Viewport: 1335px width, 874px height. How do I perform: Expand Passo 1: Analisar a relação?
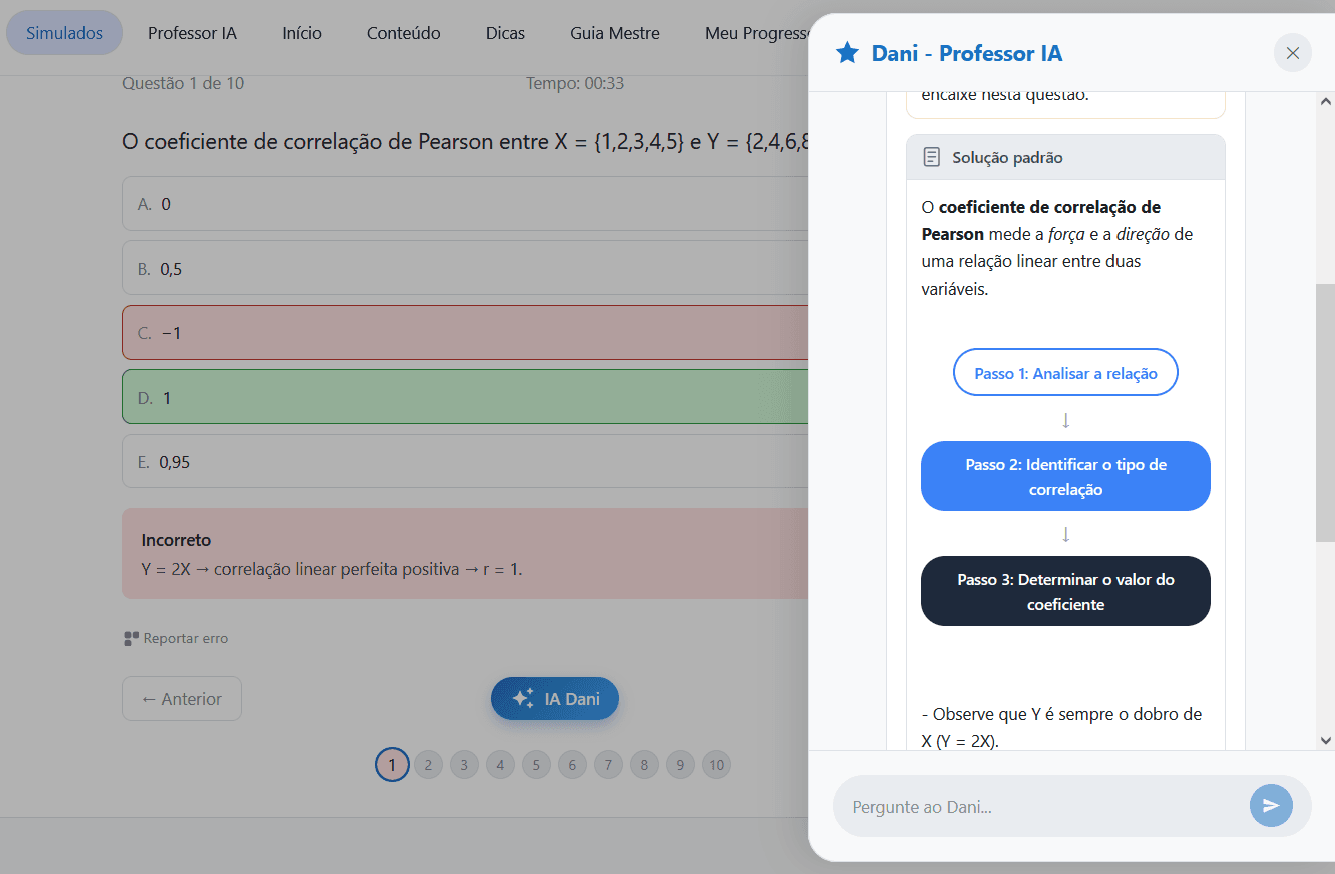1065,373
